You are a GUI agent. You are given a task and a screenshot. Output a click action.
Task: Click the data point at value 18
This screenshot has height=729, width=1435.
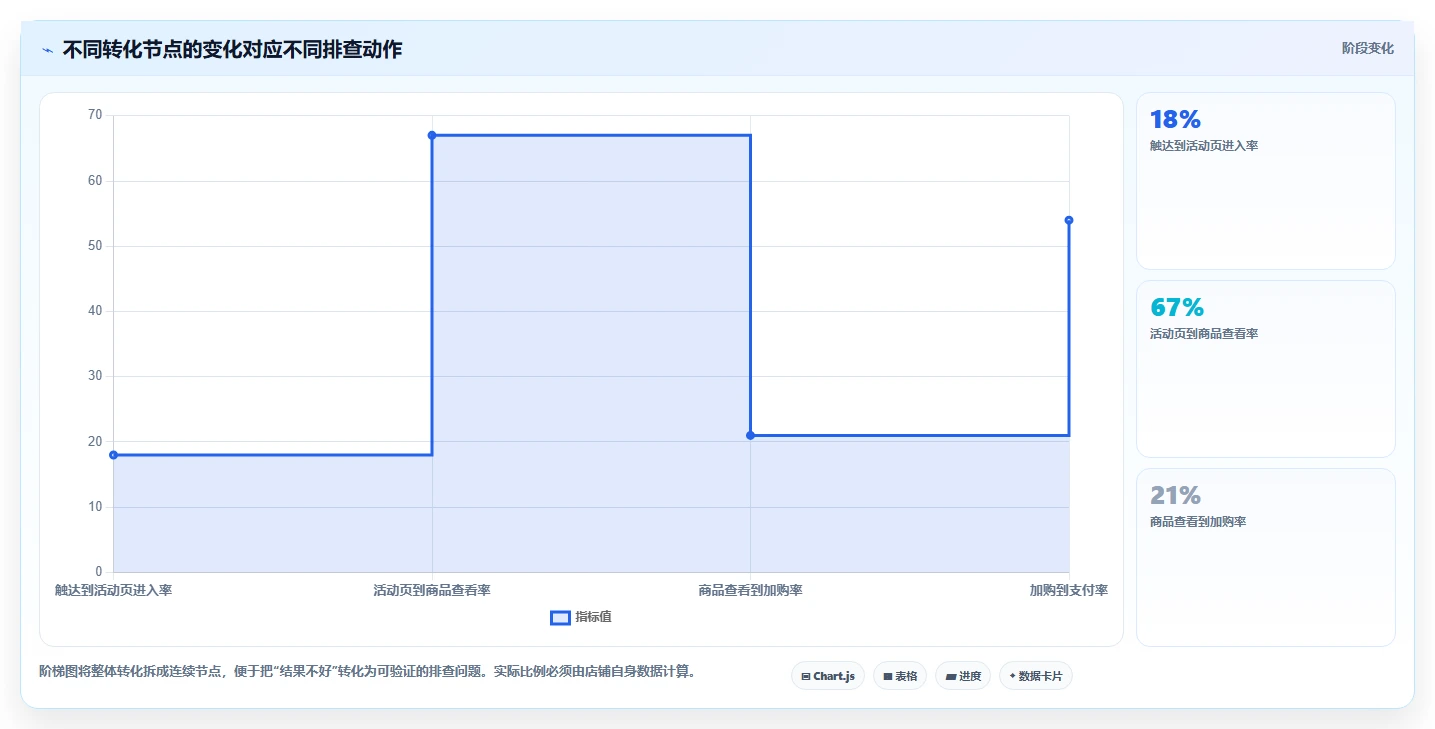(x=113, y=455)
